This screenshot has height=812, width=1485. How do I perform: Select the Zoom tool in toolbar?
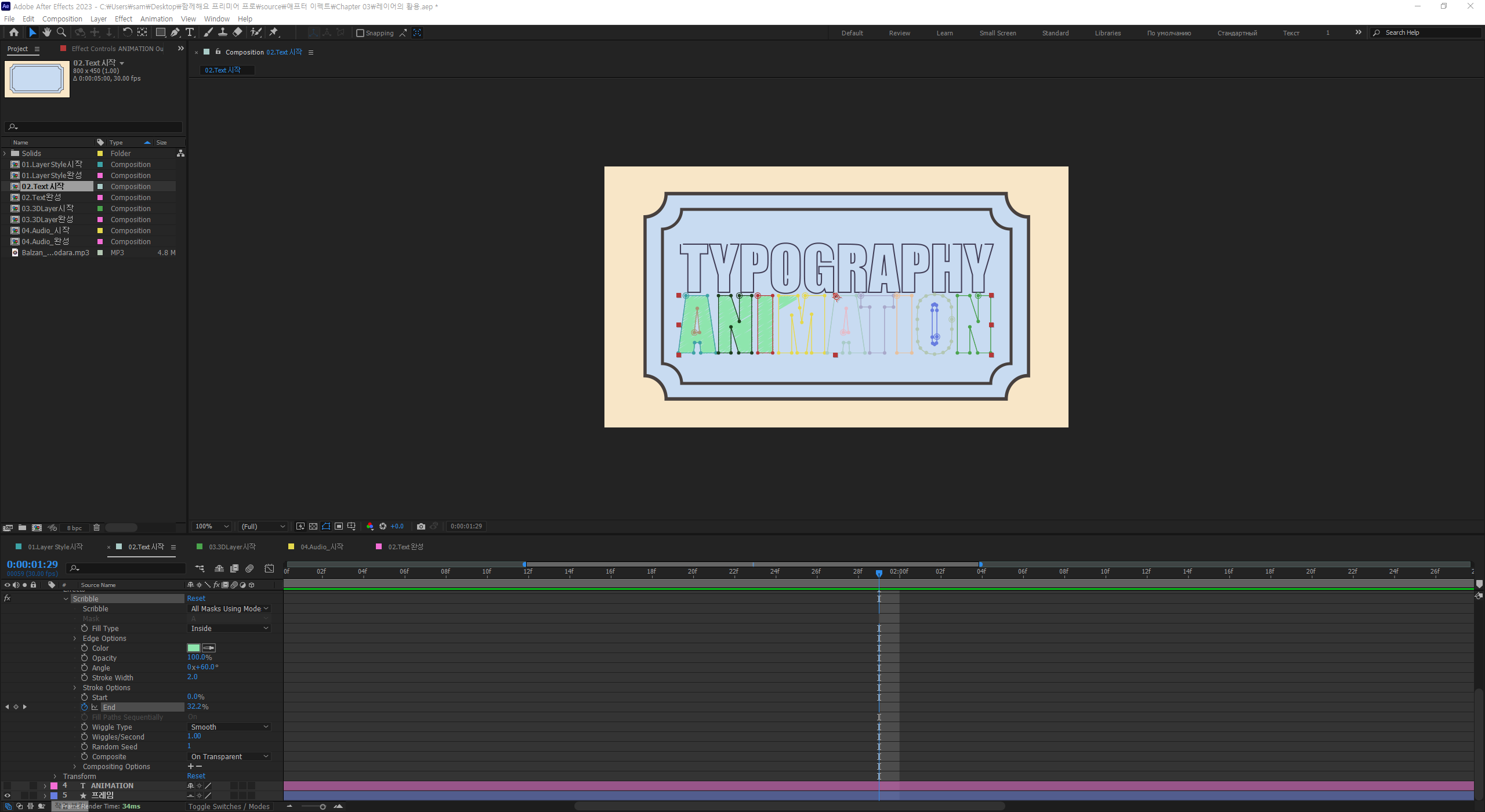tap(61, 32)
